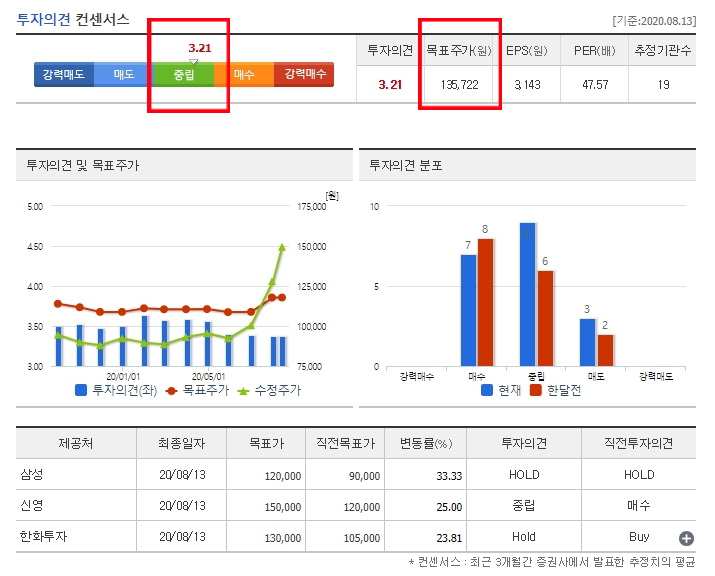Click the EPS(원) column header
The width and height of the screenshot is (715, 576).
[x=527, y=50]
